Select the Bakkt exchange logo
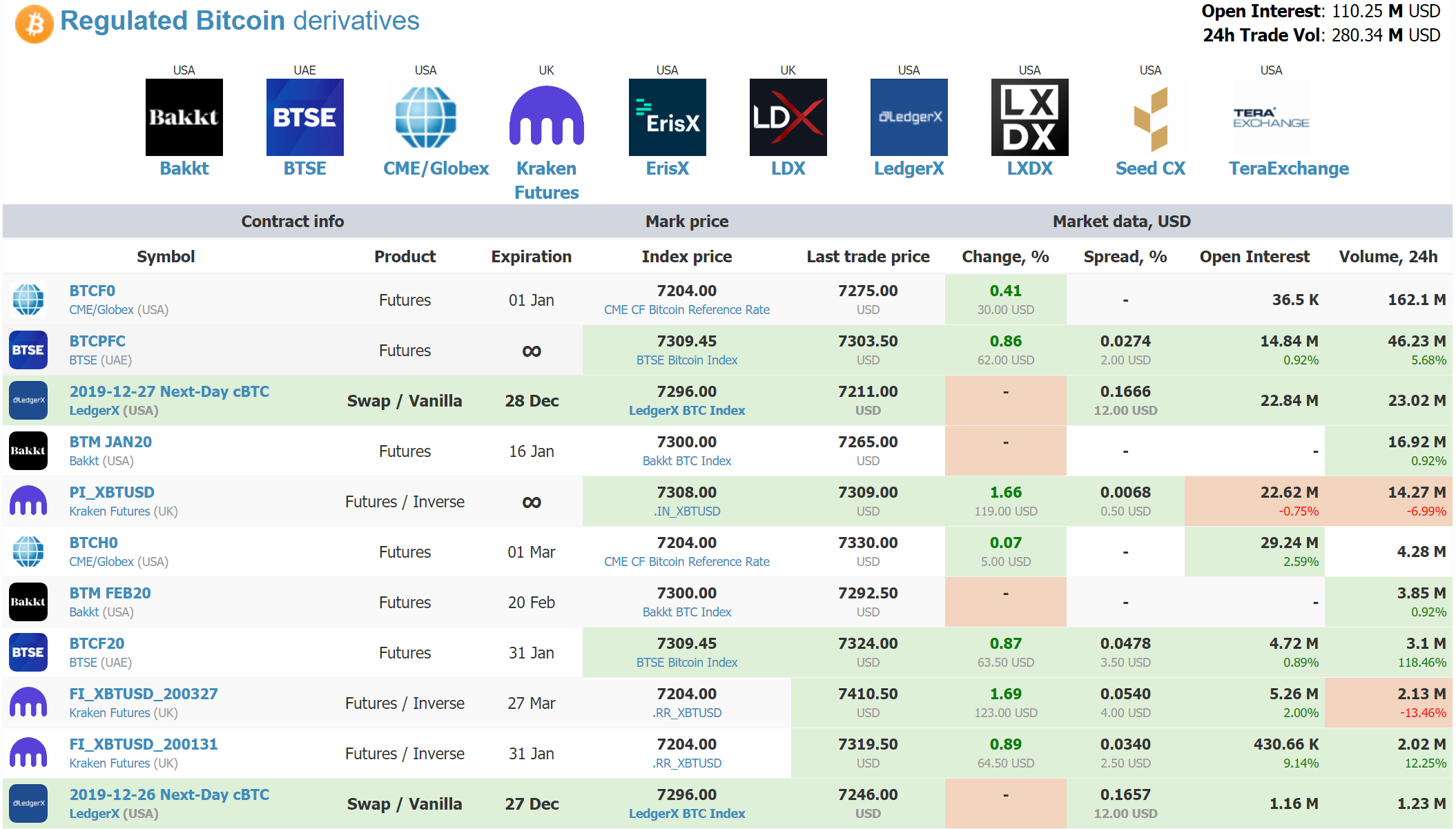1456x829 pixels. [x=184, y=117]
